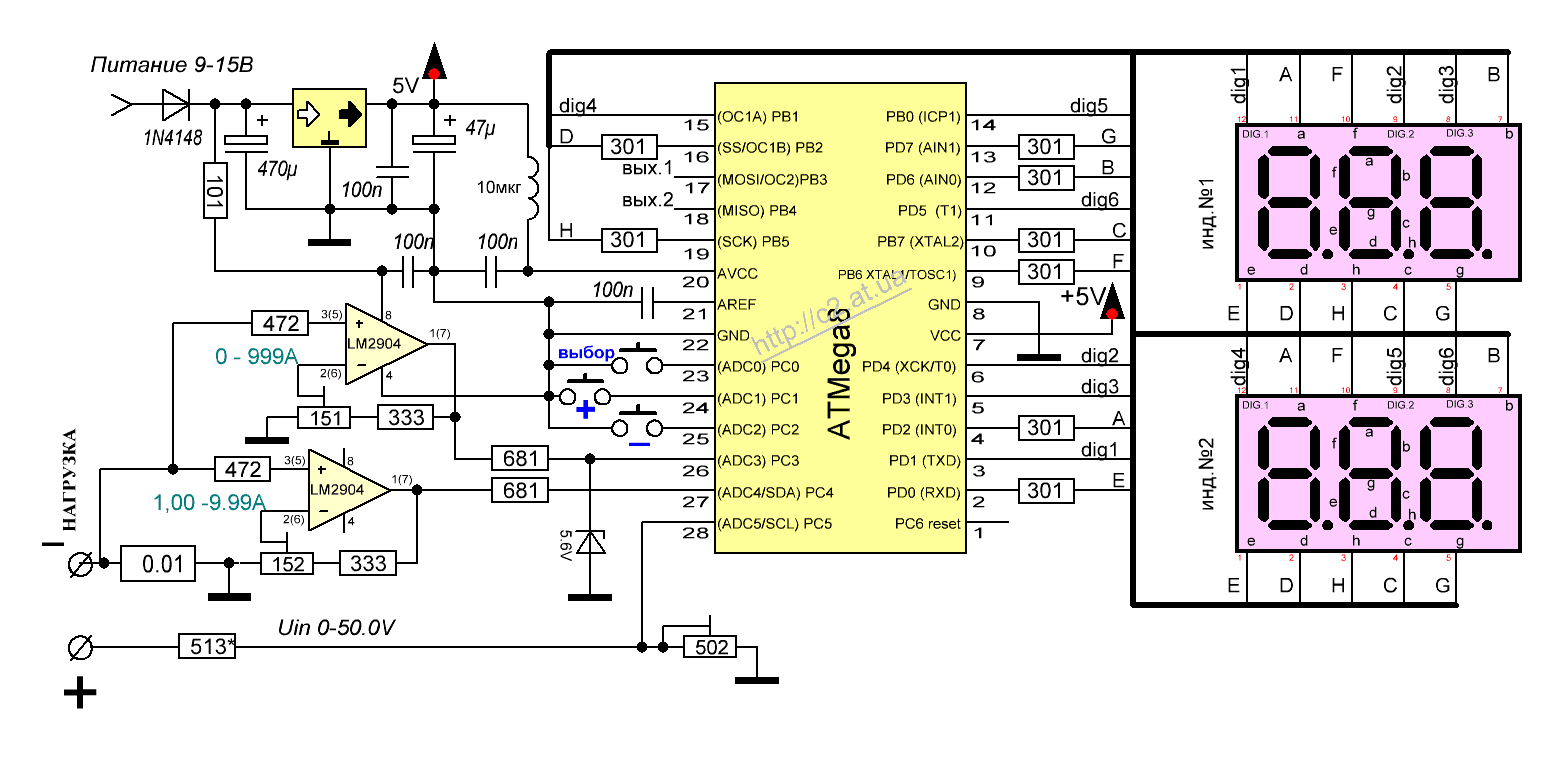Select the 301 resistor on the G line
Image resolution: width=1562 pixels, height=772 pixels.
pos(1045,147)
